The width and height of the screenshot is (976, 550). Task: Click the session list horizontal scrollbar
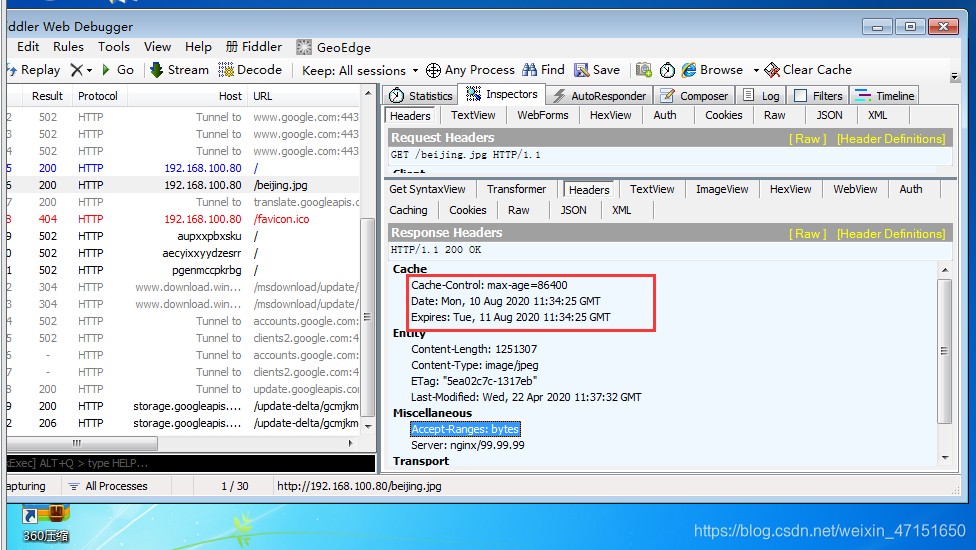tap(83, 444)
